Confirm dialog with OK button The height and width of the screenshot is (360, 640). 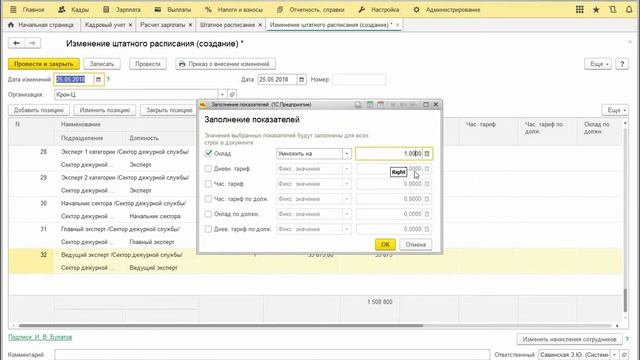pyautogui.click(x=385, y=244)
